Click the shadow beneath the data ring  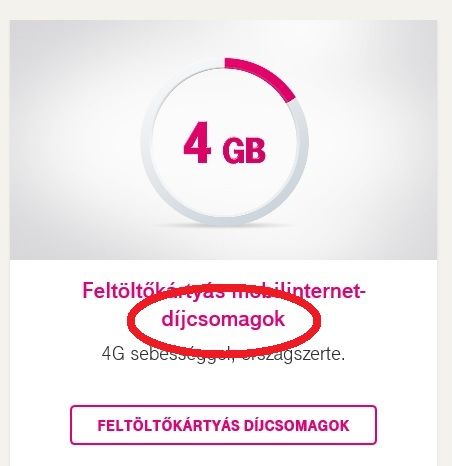pos(224,227)
